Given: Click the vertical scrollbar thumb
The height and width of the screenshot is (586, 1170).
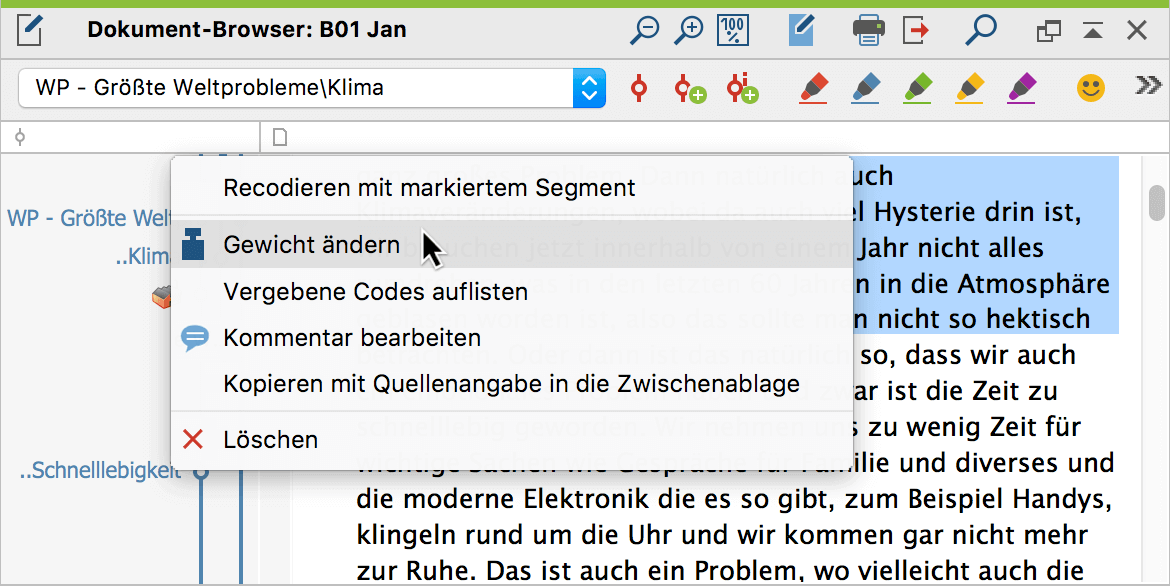Looking at the screenshot, I should click(x=1157, y=204).
